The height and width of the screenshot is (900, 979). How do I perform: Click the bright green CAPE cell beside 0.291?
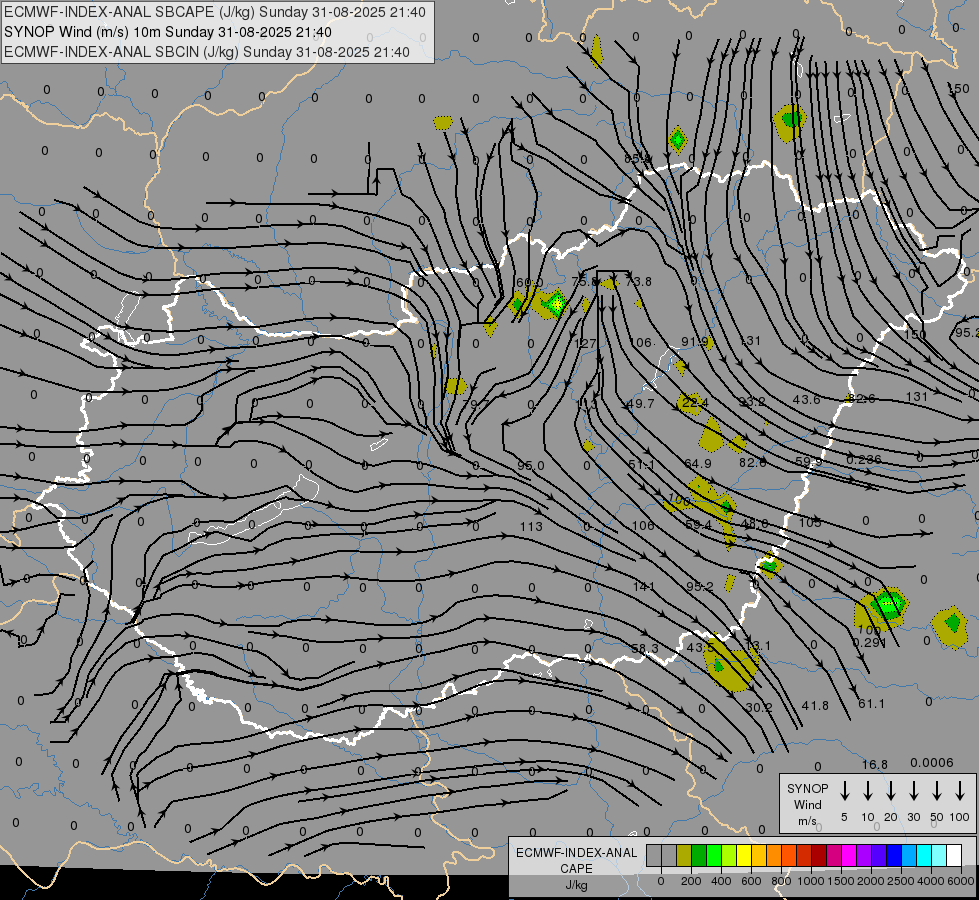pyautogui.click(x=888, y=603)
